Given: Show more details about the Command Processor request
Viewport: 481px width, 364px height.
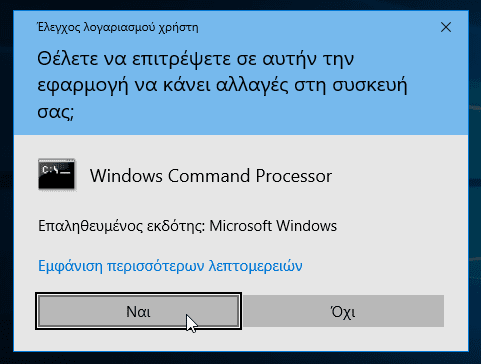Looking at the screenshot, I should tap(170, 266).
